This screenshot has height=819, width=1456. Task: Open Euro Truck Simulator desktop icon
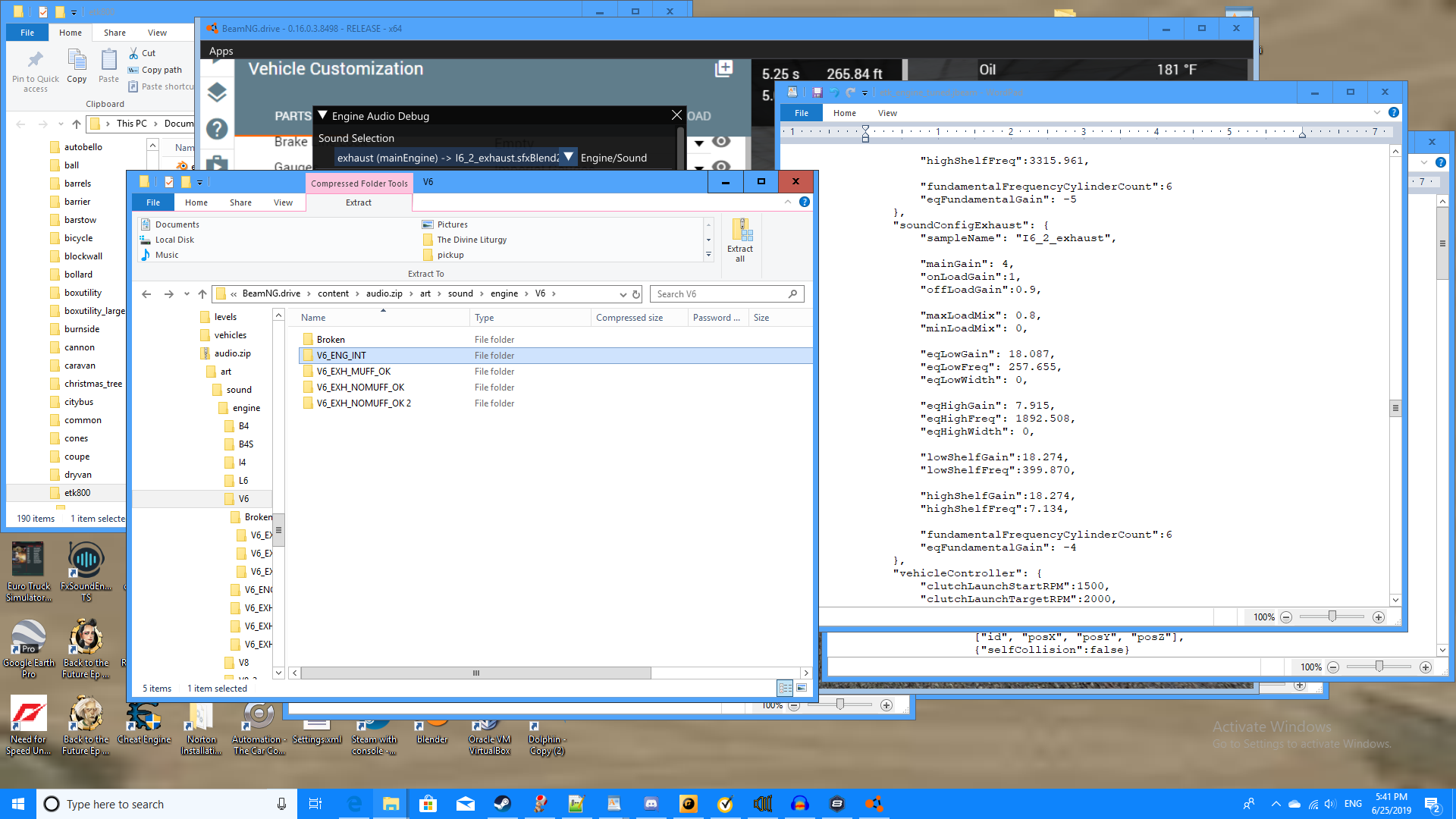[x=29, y=573]
